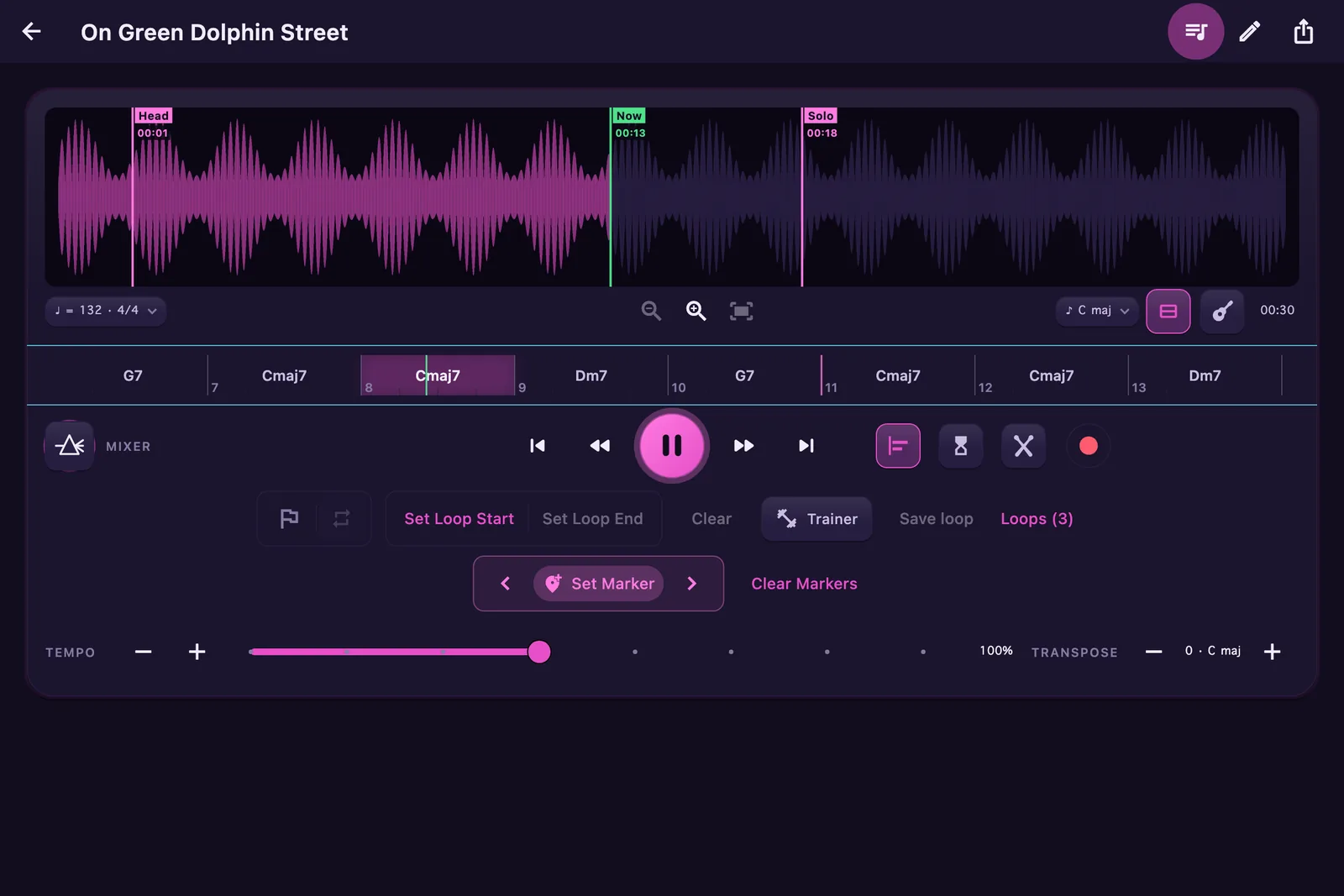
Task: Fit waveform to screen icon
Action: (741, 311)
